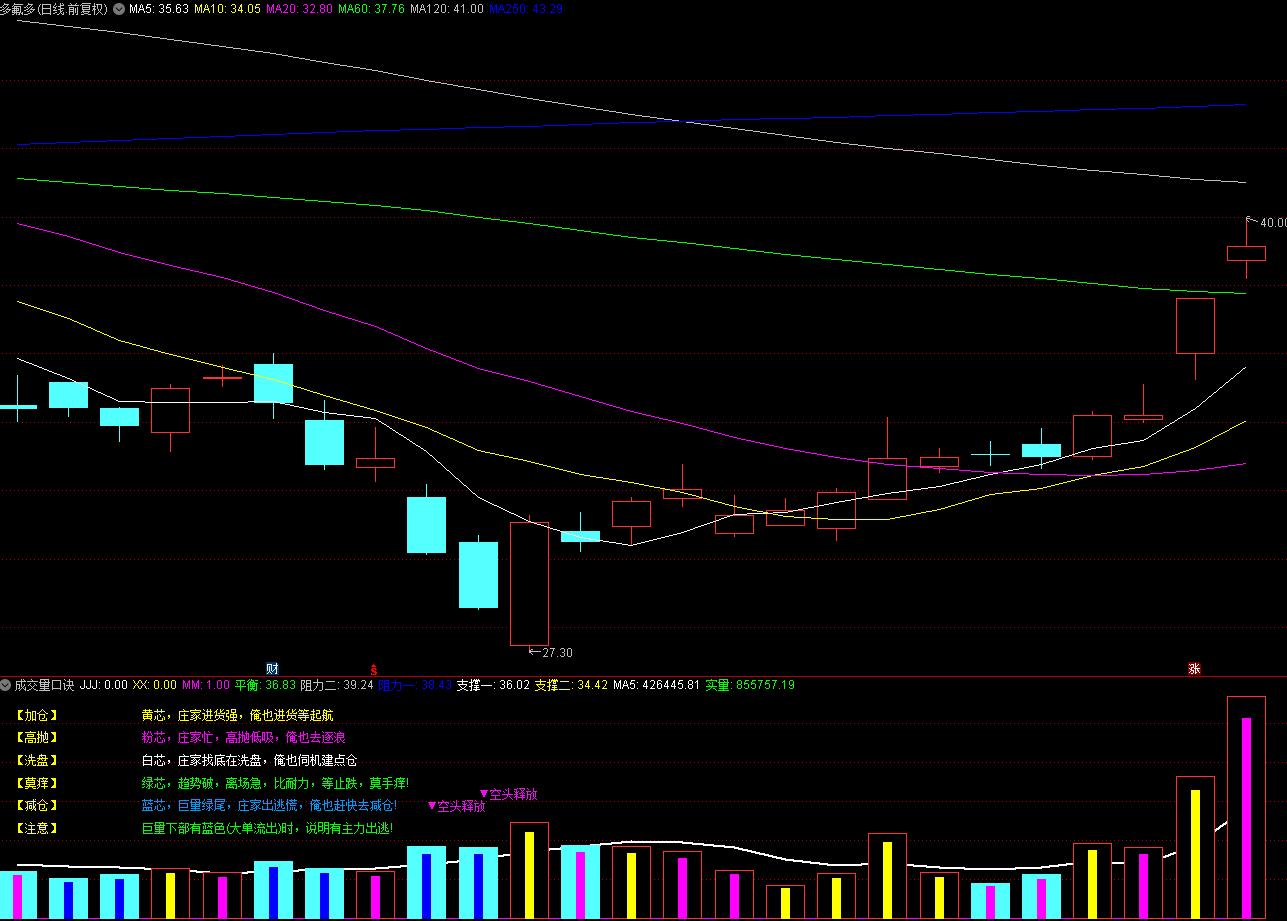Image resolution: width=1287 pixels, height=921 pixels.
Task: Select the MA5: 35.63 price legend
Action: (x=159, y=8)
